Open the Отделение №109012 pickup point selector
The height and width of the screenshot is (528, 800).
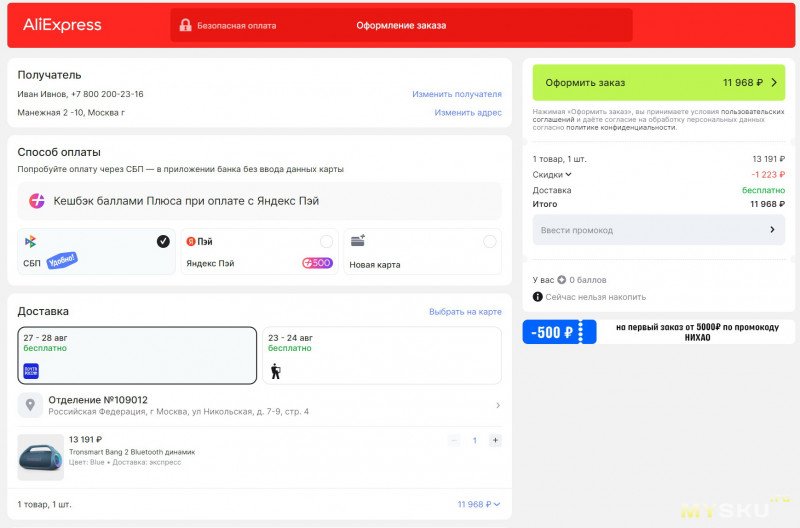tap(259, 405)
